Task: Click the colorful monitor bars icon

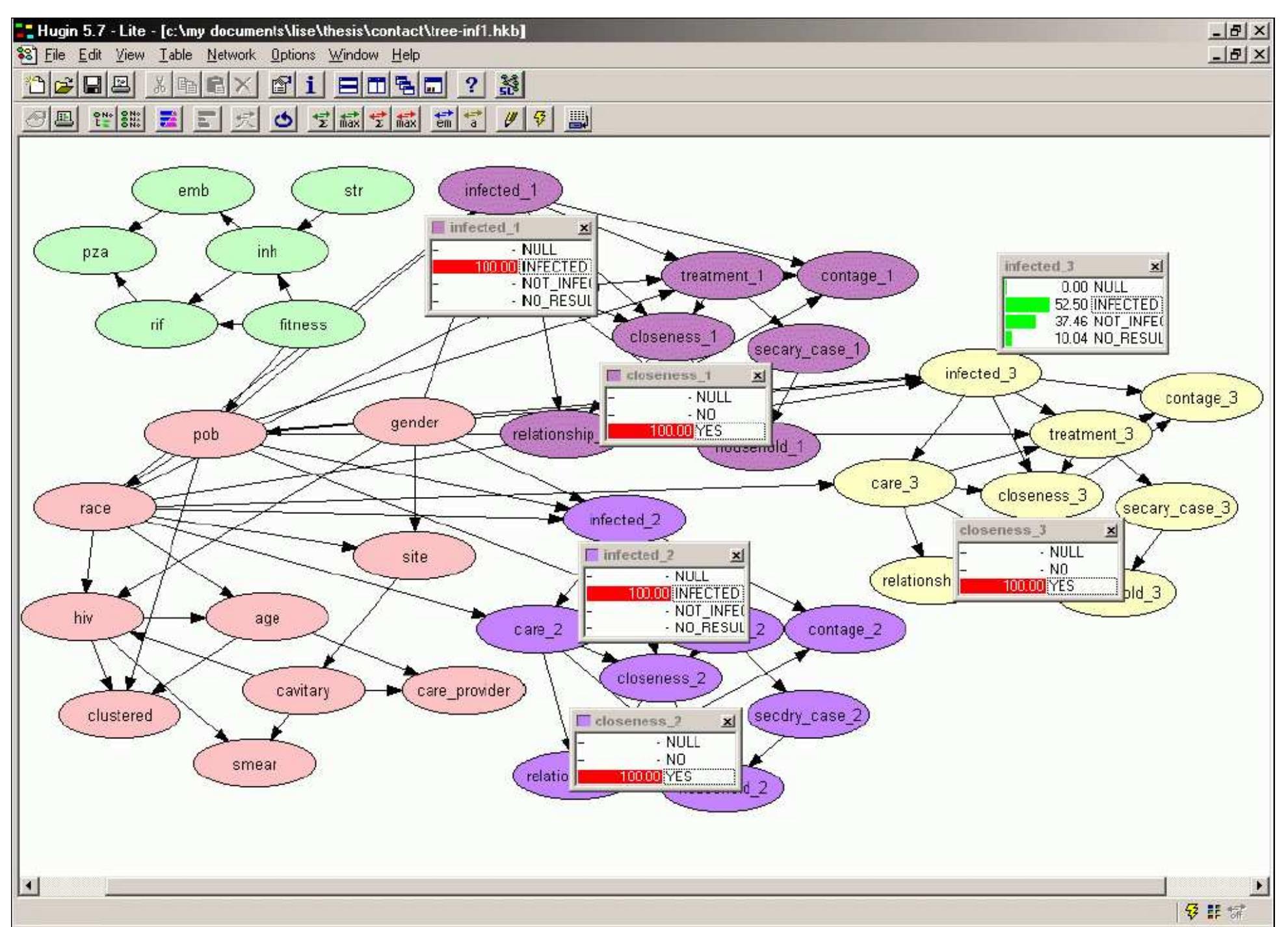Action: [x=168, y=120]
